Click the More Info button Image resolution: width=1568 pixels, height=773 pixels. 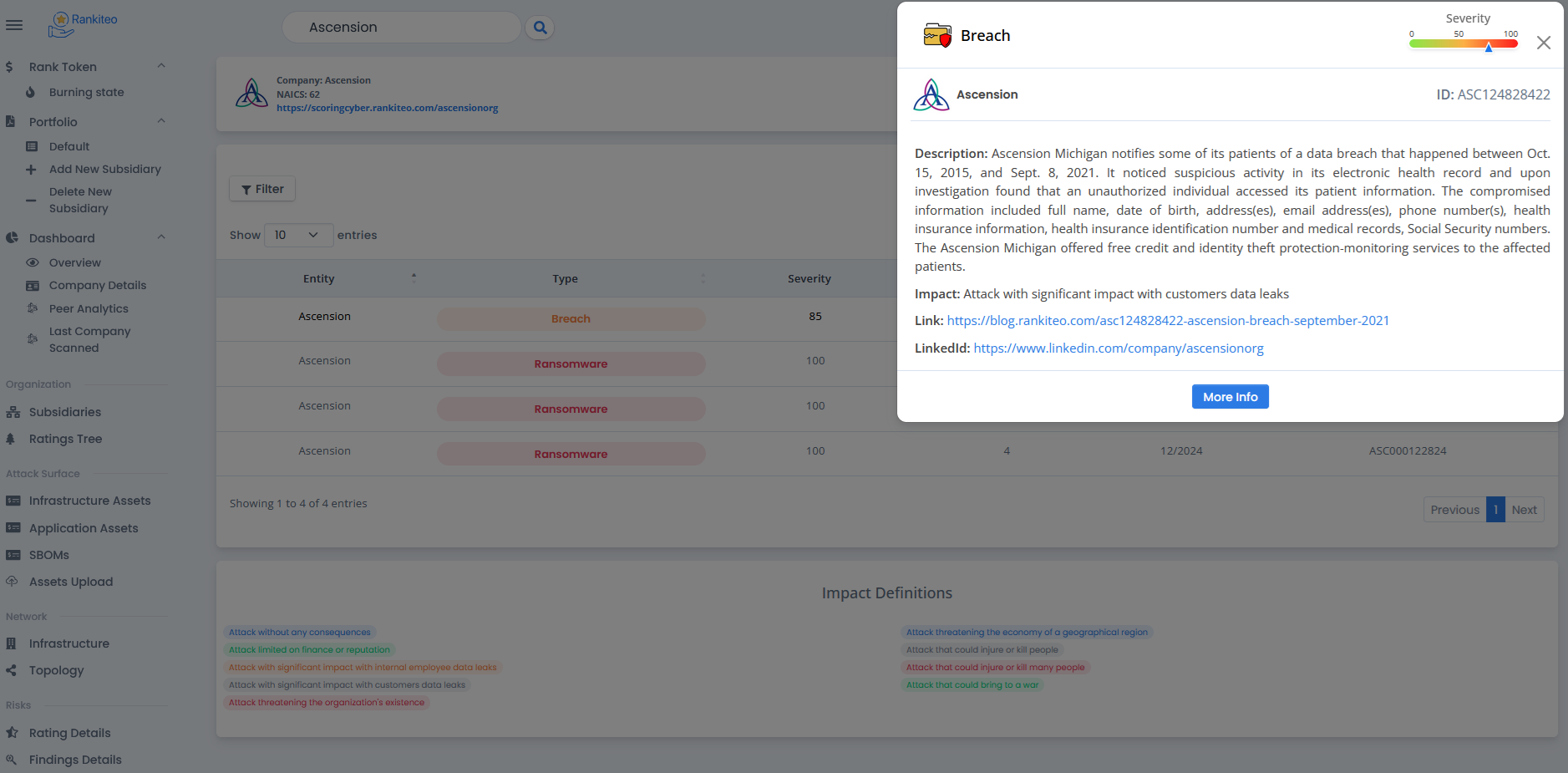[1230, 397]
